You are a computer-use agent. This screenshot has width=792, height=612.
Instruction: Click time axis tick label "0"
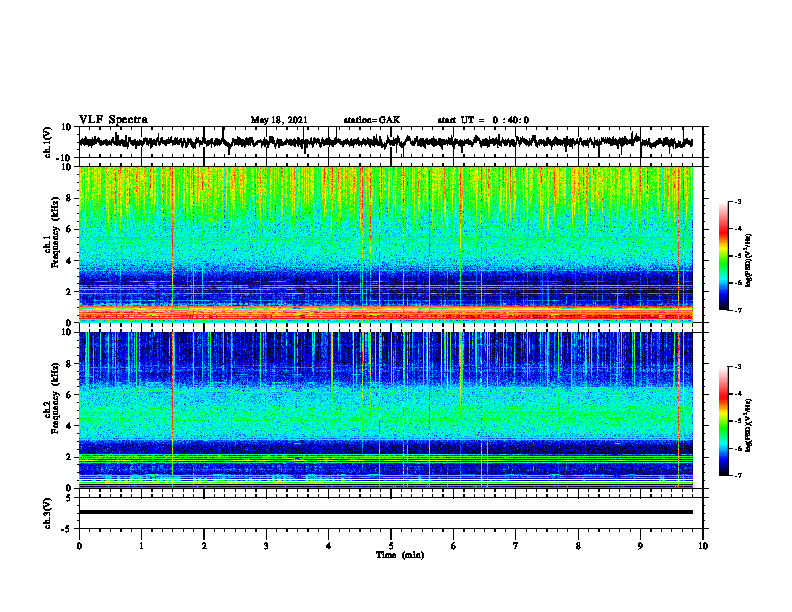(x=79, y=546)
